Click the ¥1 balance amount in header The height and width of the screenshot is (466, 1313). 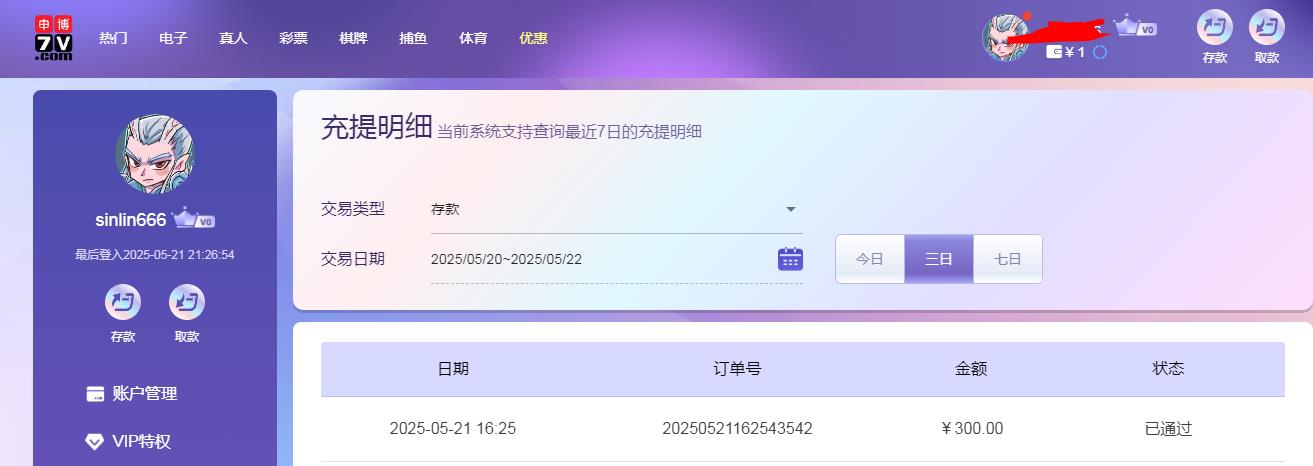1075,52
